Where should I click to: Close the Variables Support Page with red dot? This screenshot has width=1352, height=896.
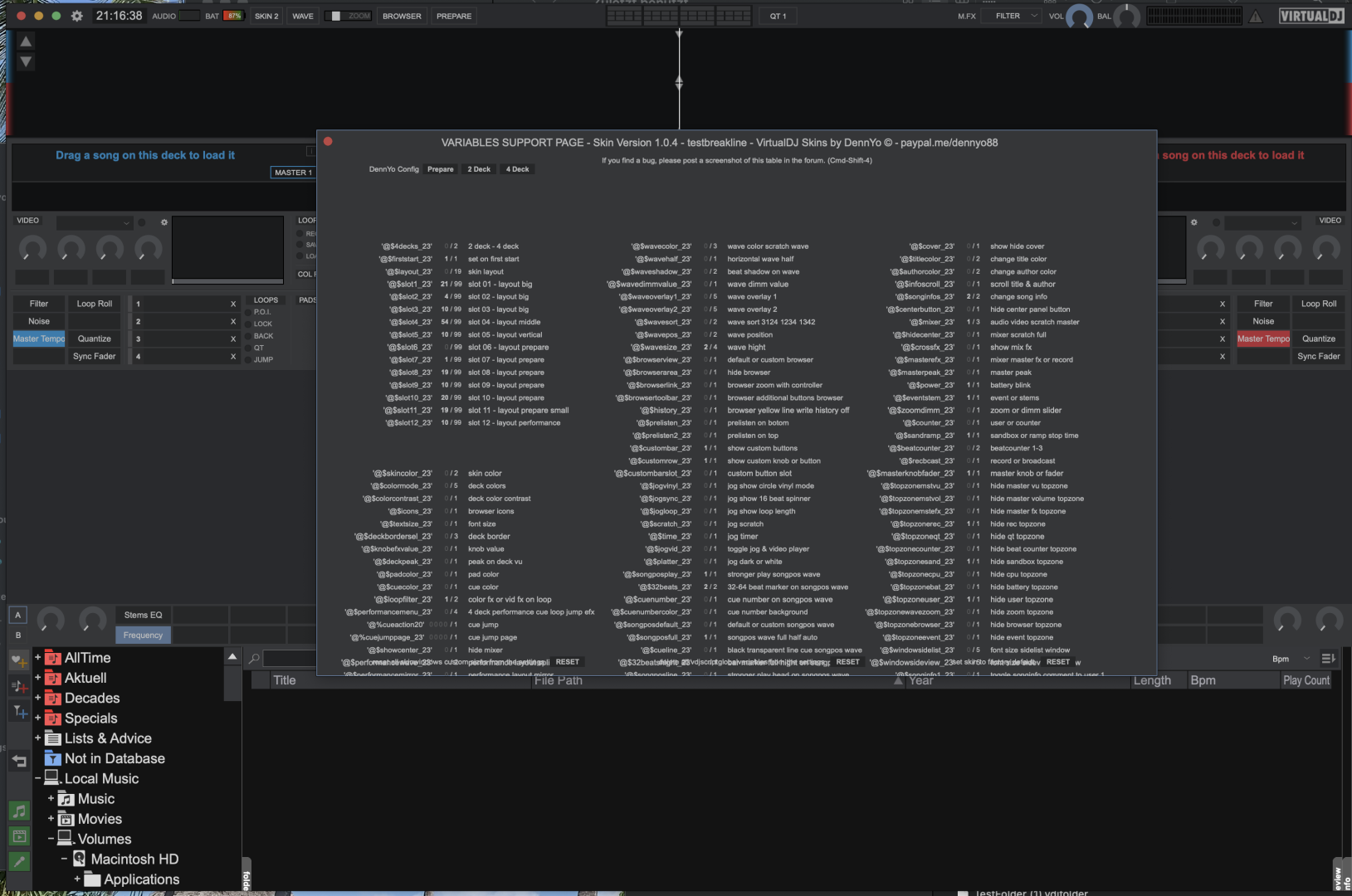328,141
